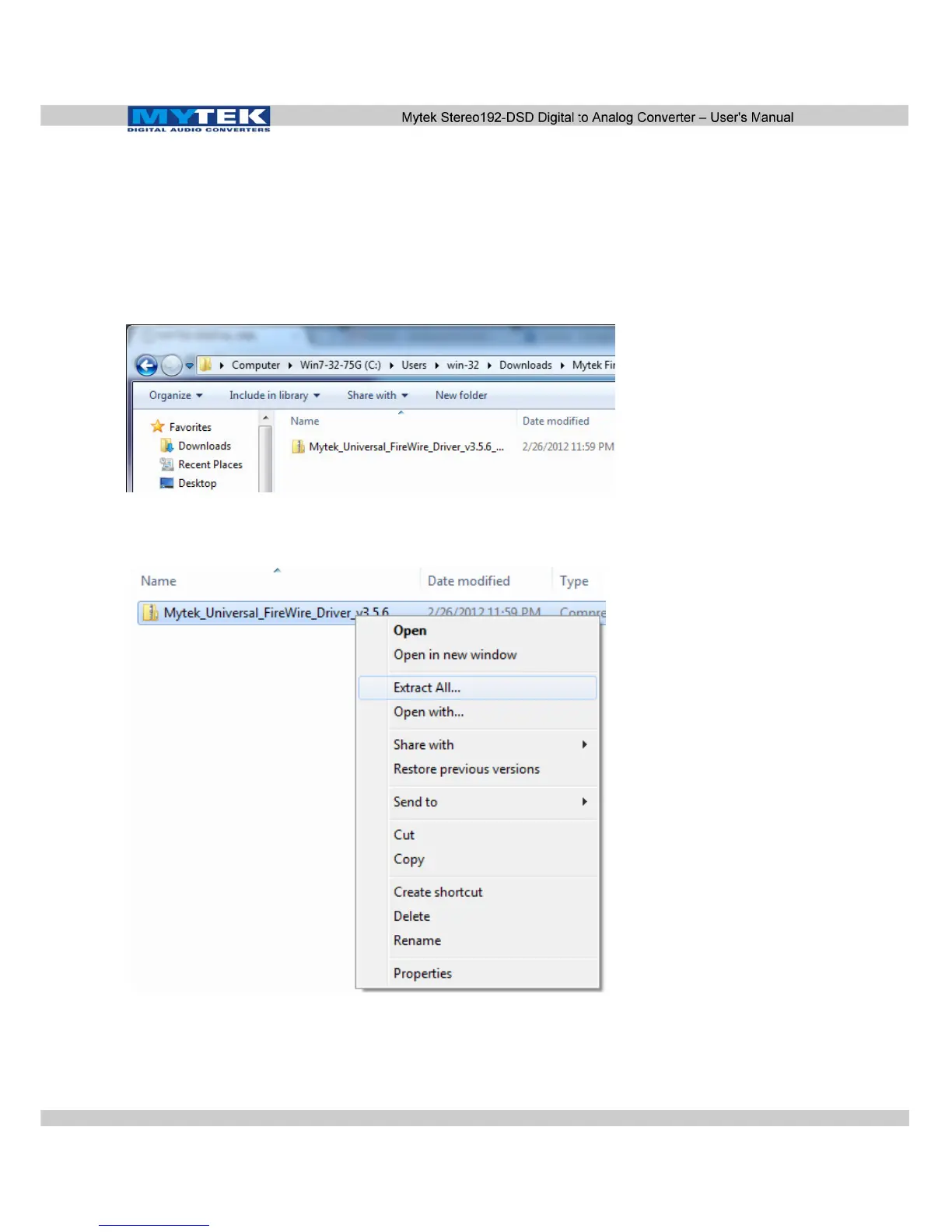The image size is (952, 1232).
Task: Expand arrow after Computer breadcrumb
Action: pos(290,365)
